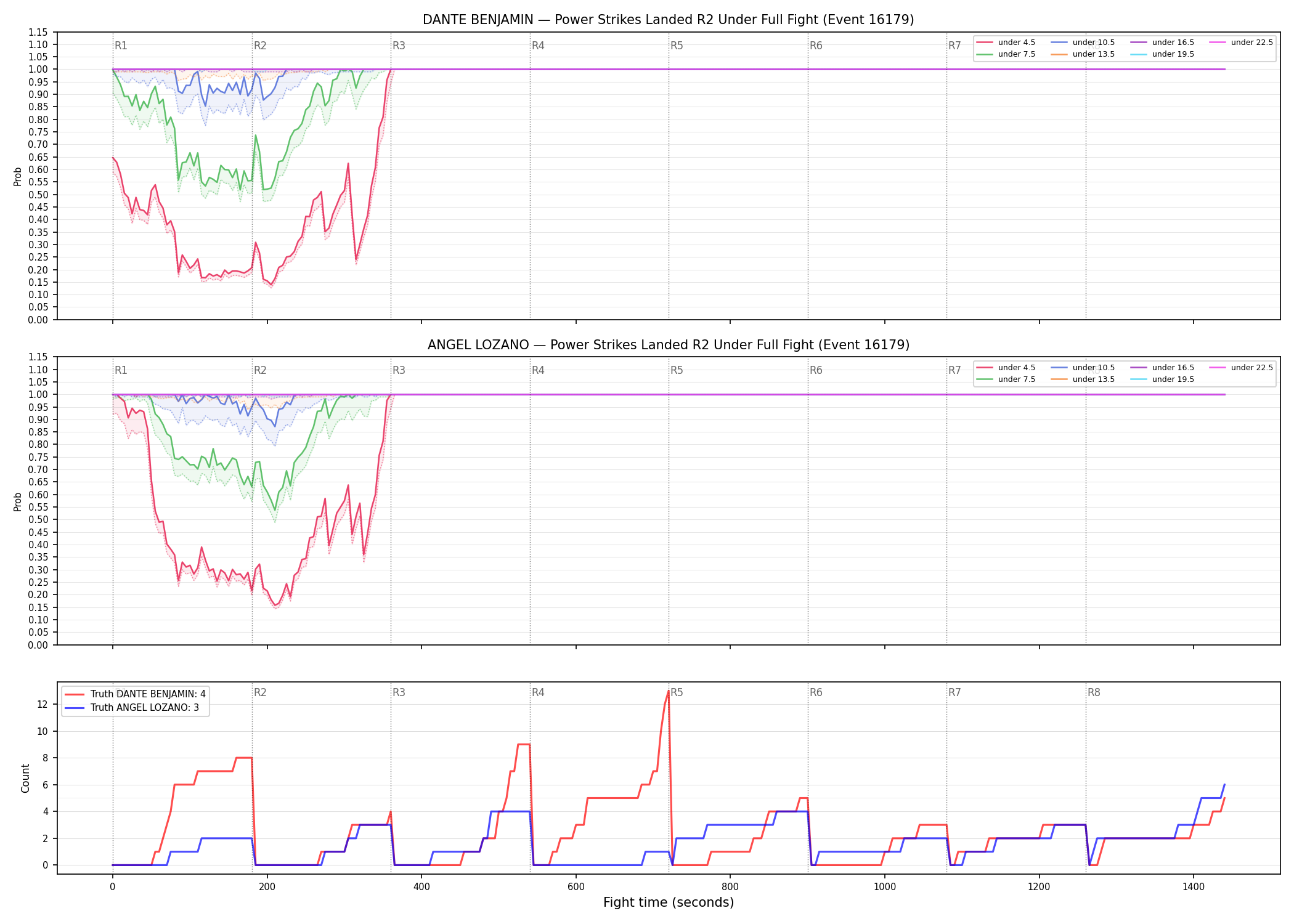Click the ANGEL LOZANO chart title
Image resolution: width=1294 pixels, height=924 pixels.
pyautogui.click(x=668, y=345)
